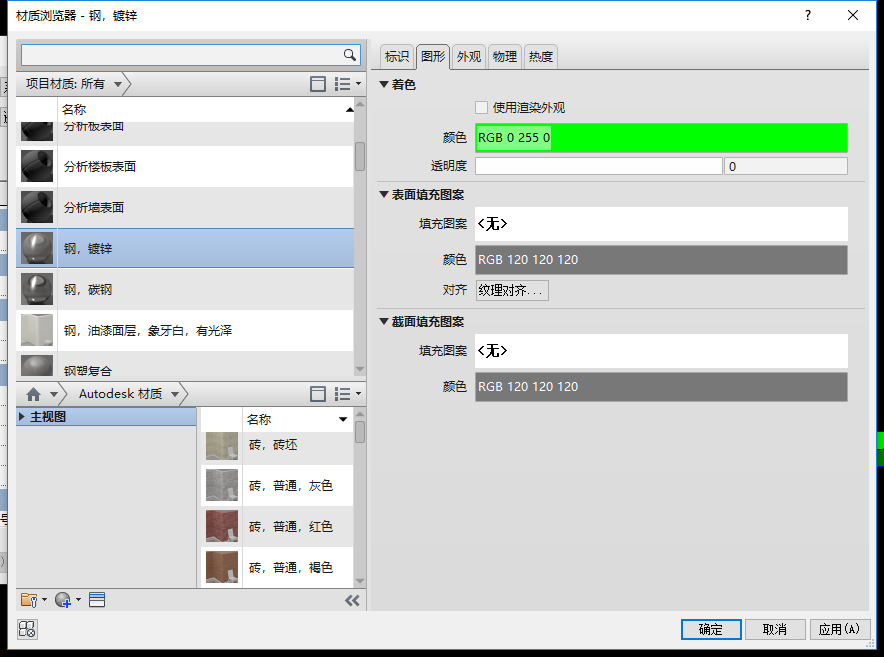Click the 确定 button

pos(711,629)
